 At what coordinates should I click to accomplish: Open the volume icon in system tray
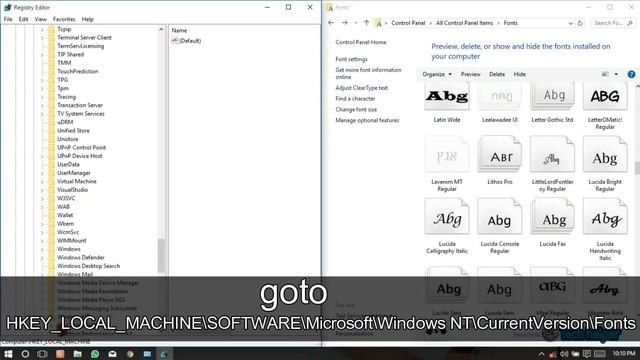click(x=564, y=354)
